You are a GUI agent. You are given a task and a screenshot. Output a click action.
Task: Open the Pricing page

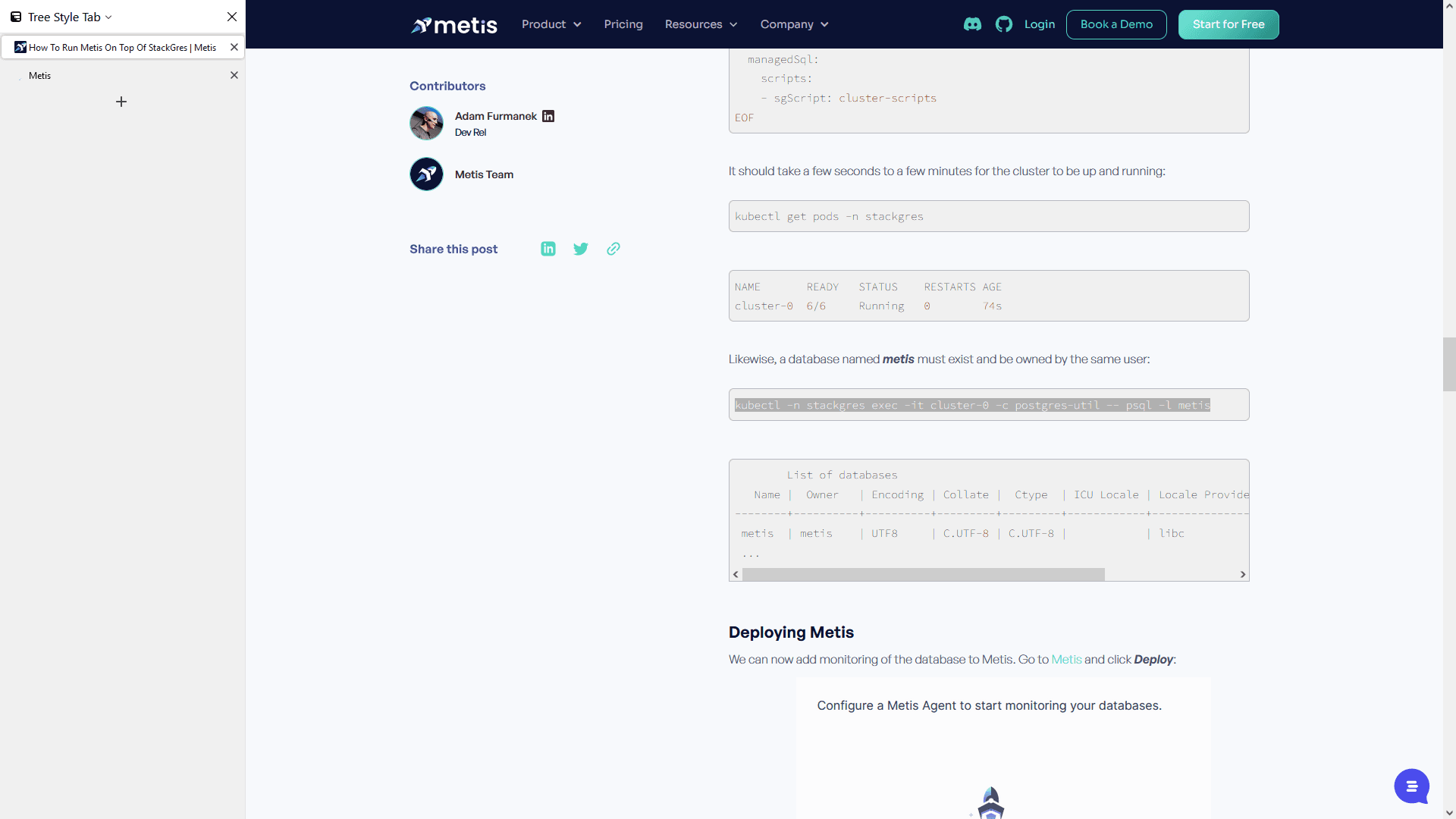[623, 24]
